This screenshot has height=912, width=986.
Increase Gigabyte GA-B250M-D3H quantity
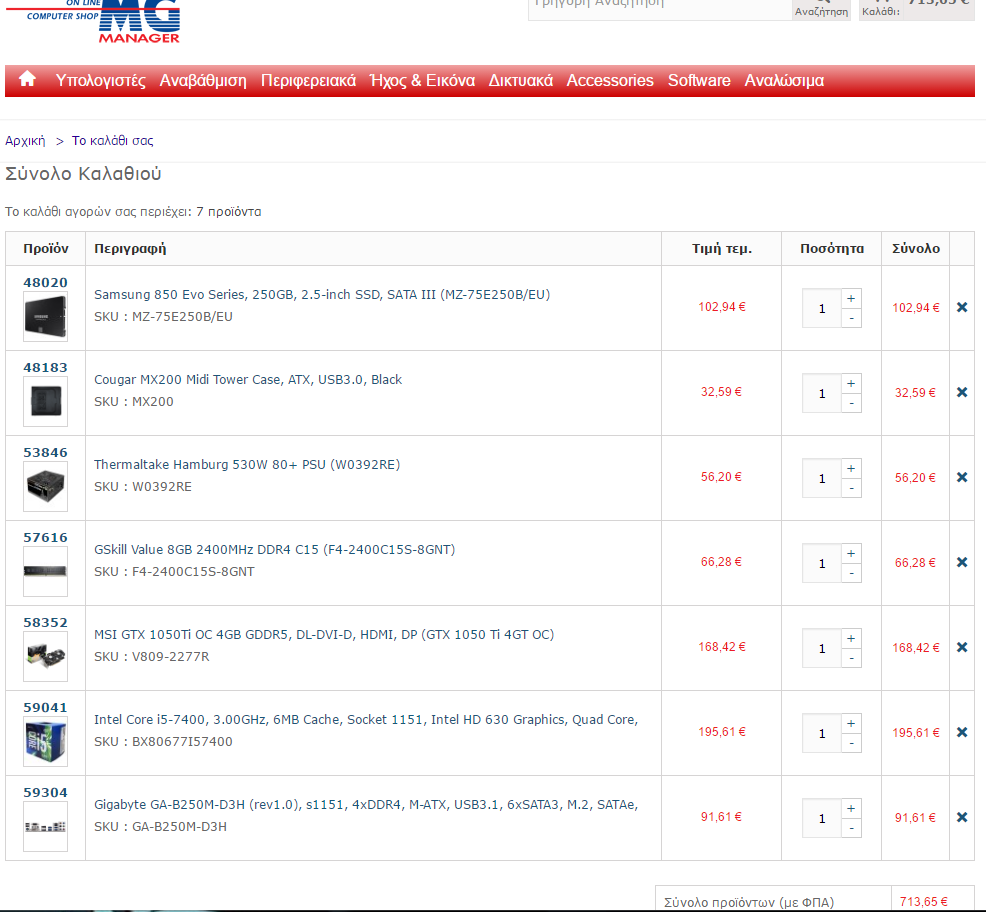point(851,808)
